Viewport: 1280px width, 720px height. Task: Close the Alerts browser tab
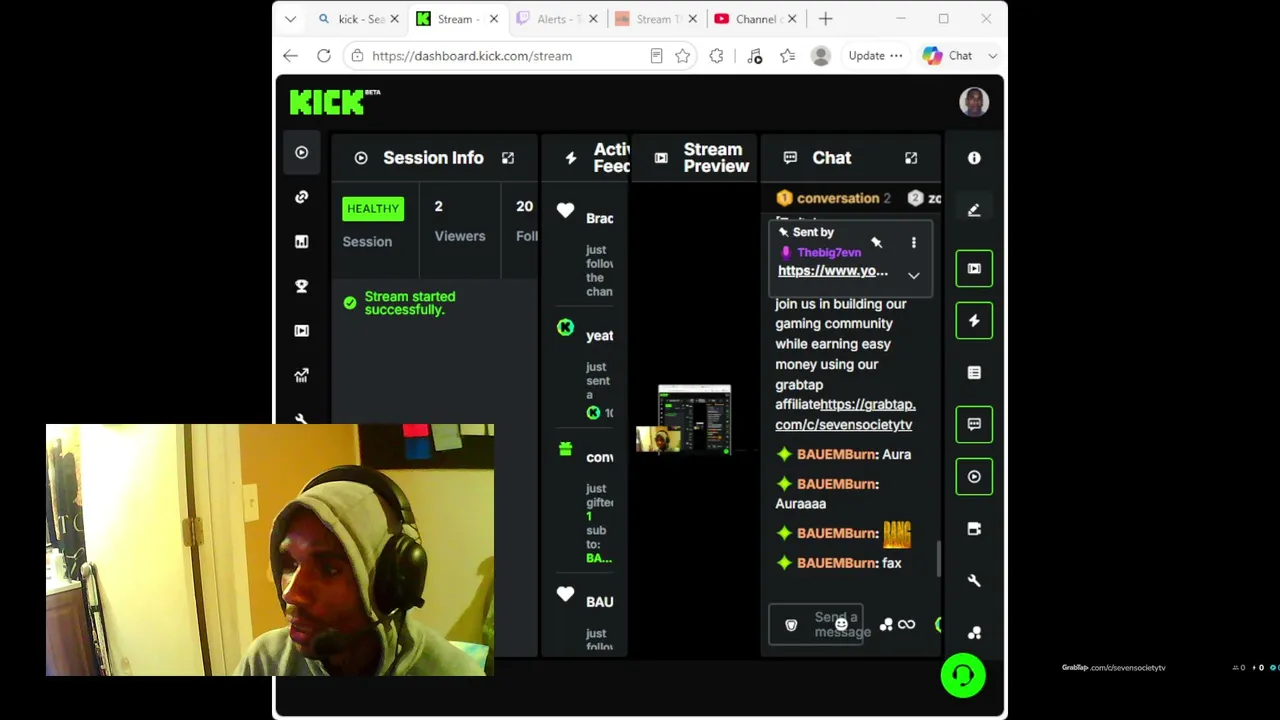click(594, 19)
